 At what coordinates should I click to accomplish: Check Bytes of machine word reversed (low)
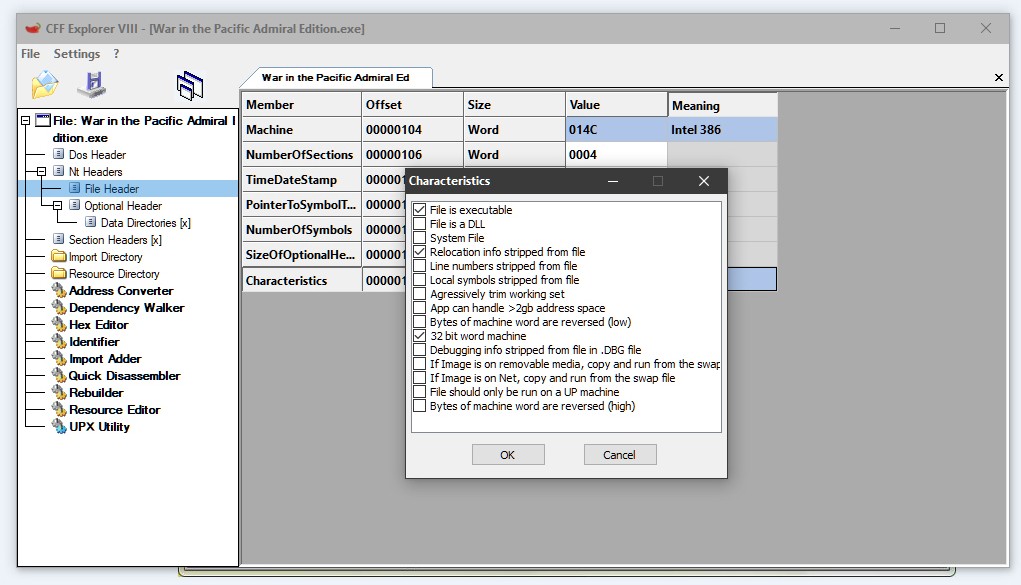419,322
